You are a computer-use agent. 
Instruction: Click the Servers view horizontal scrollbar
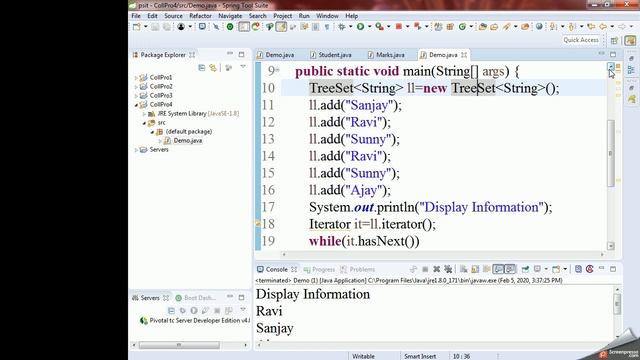click(x=179, y=345)
